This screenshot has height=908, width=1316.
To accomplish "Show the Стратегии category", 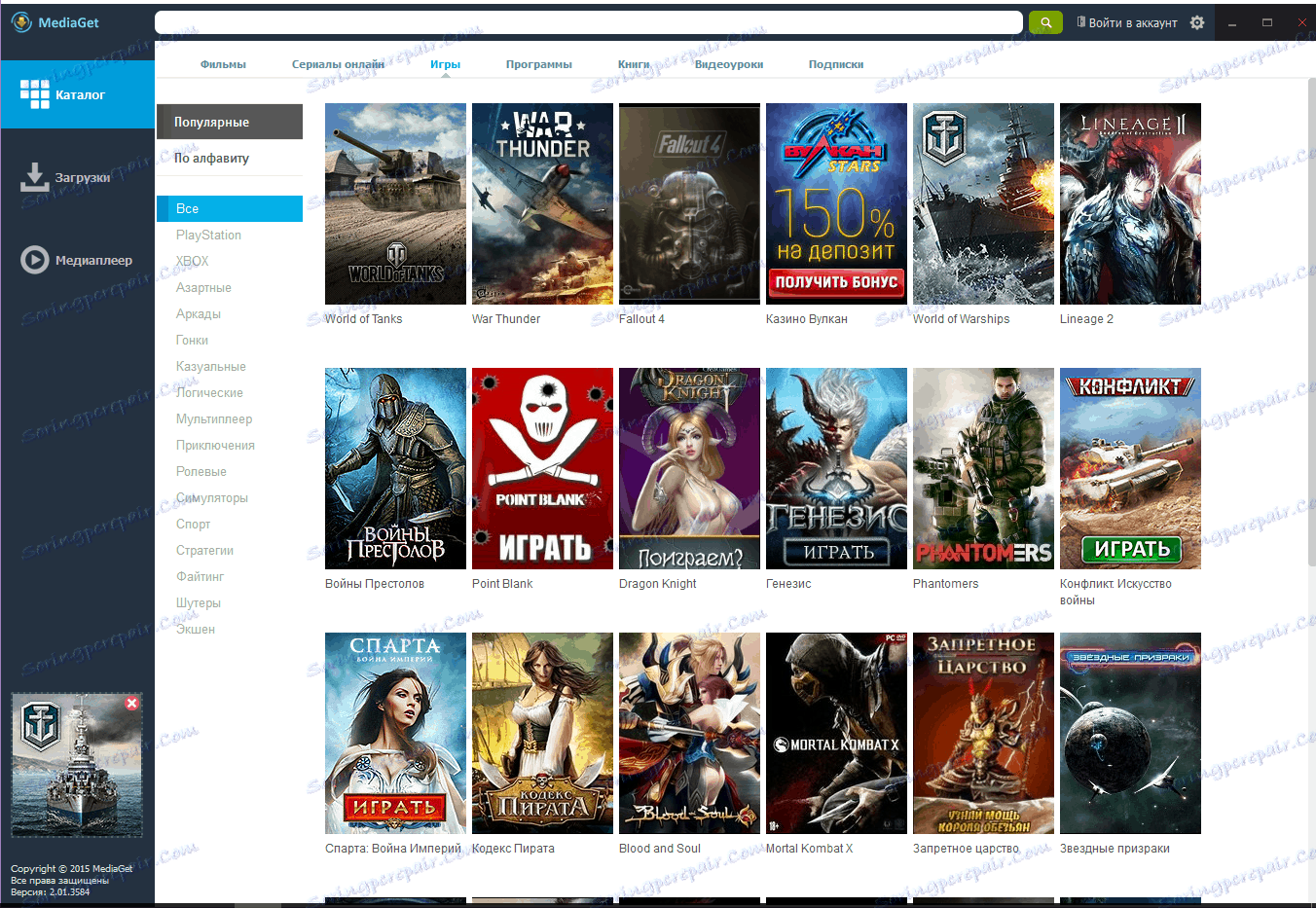I will pos(204,550).
